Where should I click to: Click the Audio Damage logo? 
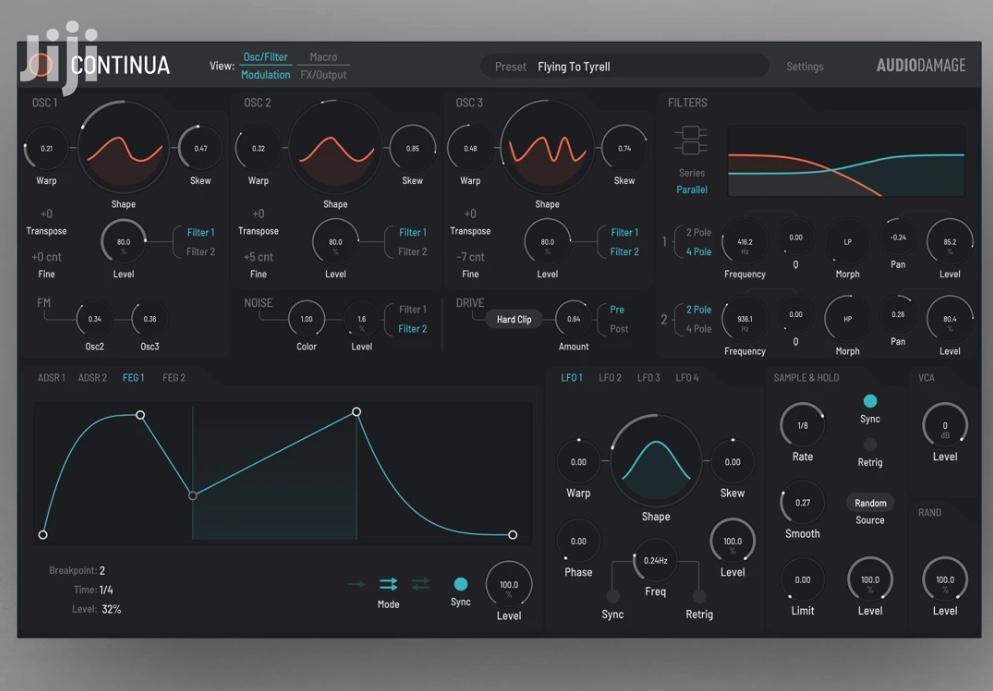pyautogui.click(x=921, y=65)
